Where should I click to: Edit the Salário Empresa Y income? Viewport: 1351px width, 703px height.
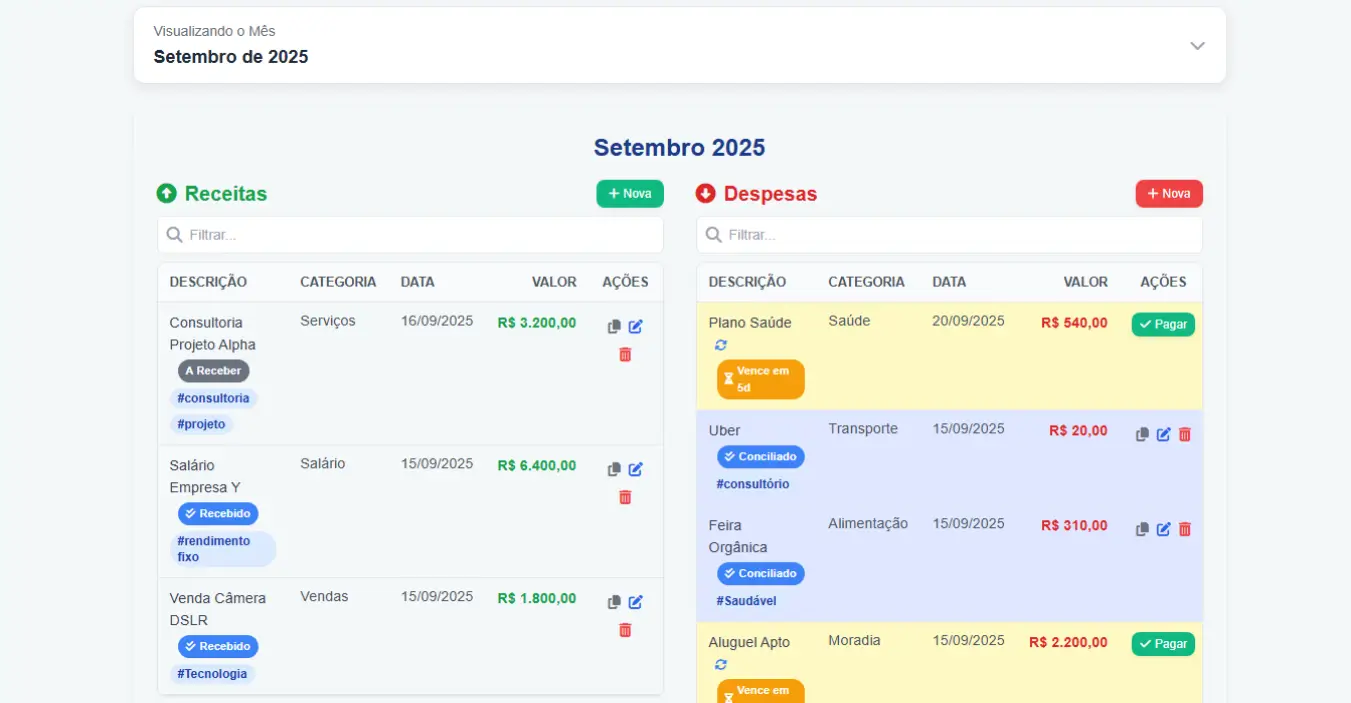point(636,469)
